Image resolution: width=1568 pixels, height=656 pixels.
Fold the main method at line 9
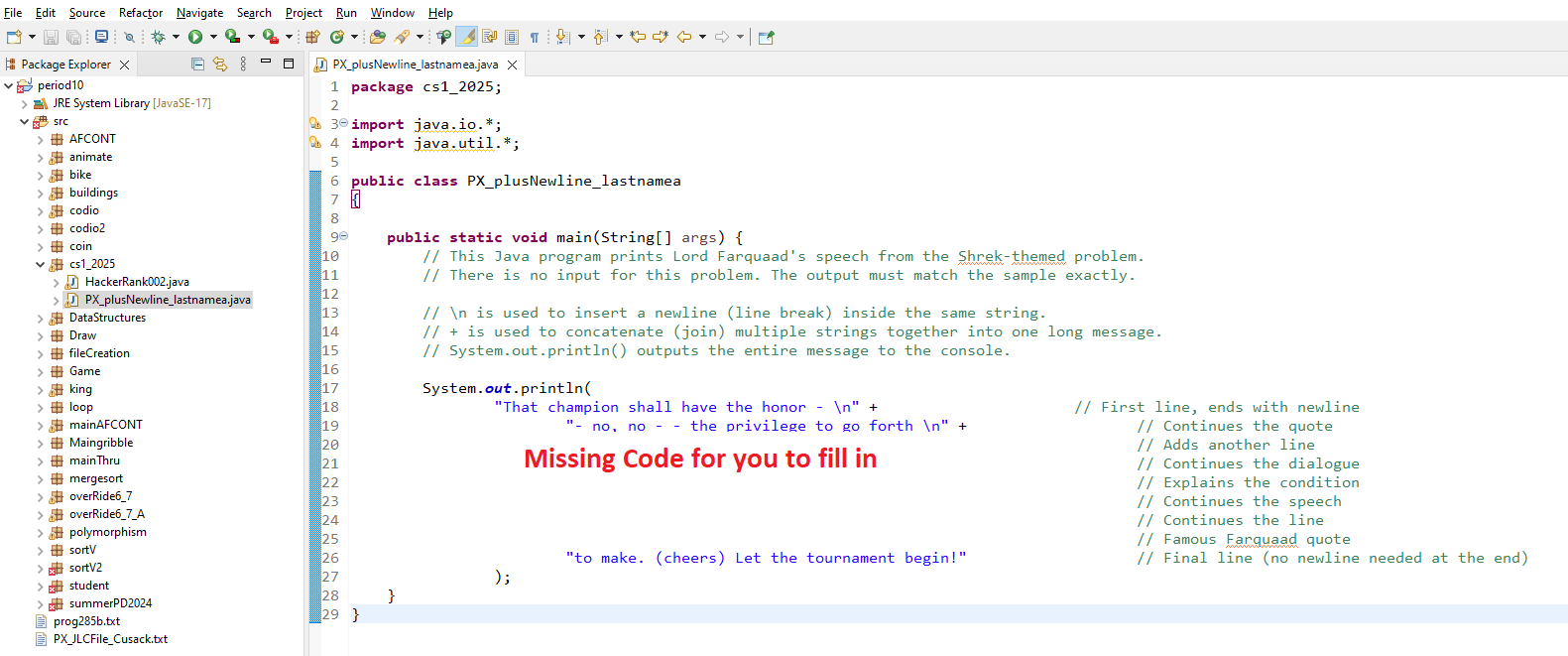pos(344,236)
